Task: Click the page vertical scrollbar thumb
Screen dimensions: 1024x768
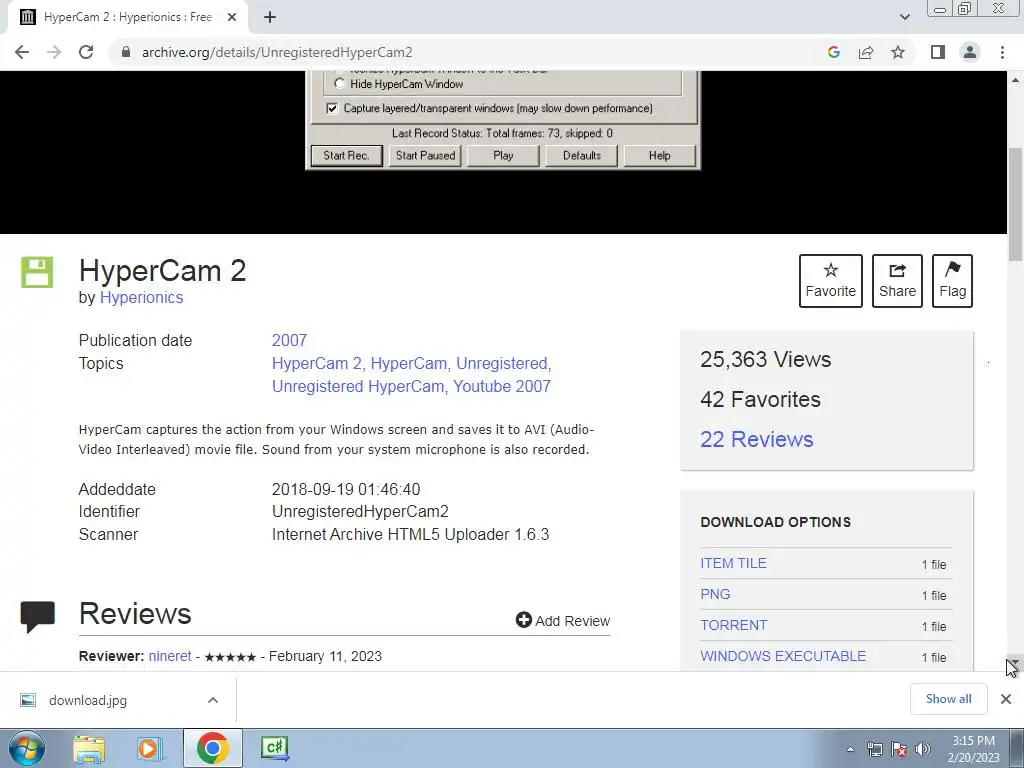Action: 1015,204
